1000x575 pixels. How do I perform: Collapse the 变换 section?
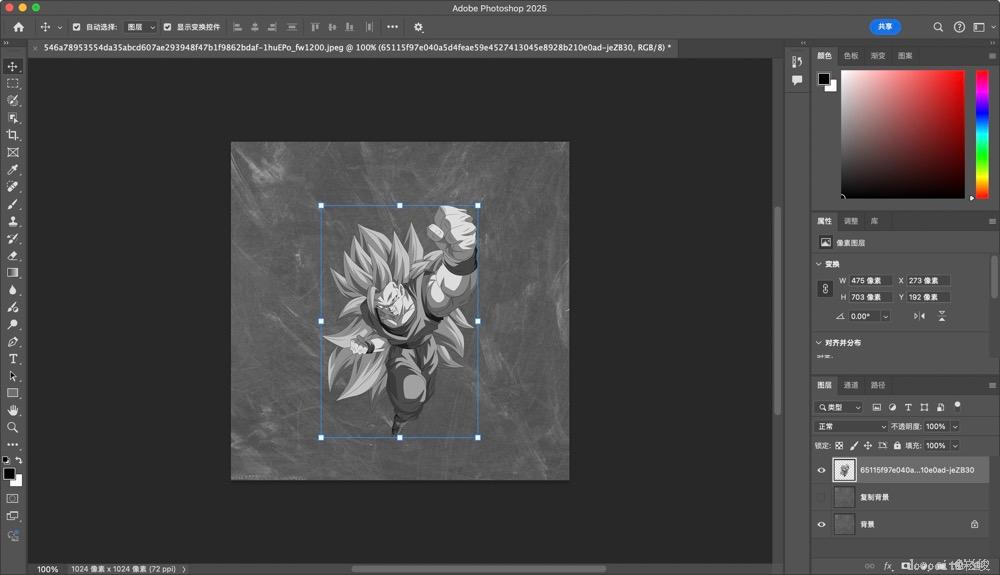(x=819, y=264)
